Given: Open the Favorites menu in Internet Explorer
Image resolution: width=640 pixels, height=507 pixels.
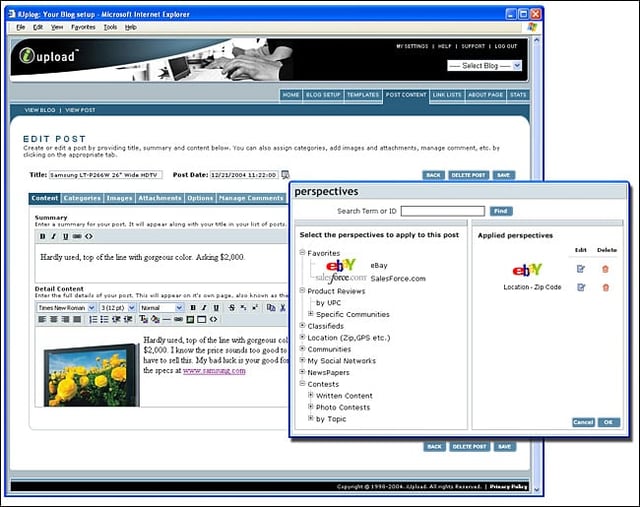Looking at the screenshot, I should pos(83,27).
